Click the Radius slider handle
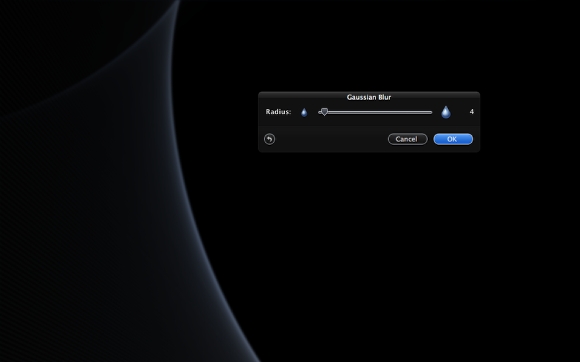Image resolution: width=580 pixels, height=362 pixels. point(324,112)
